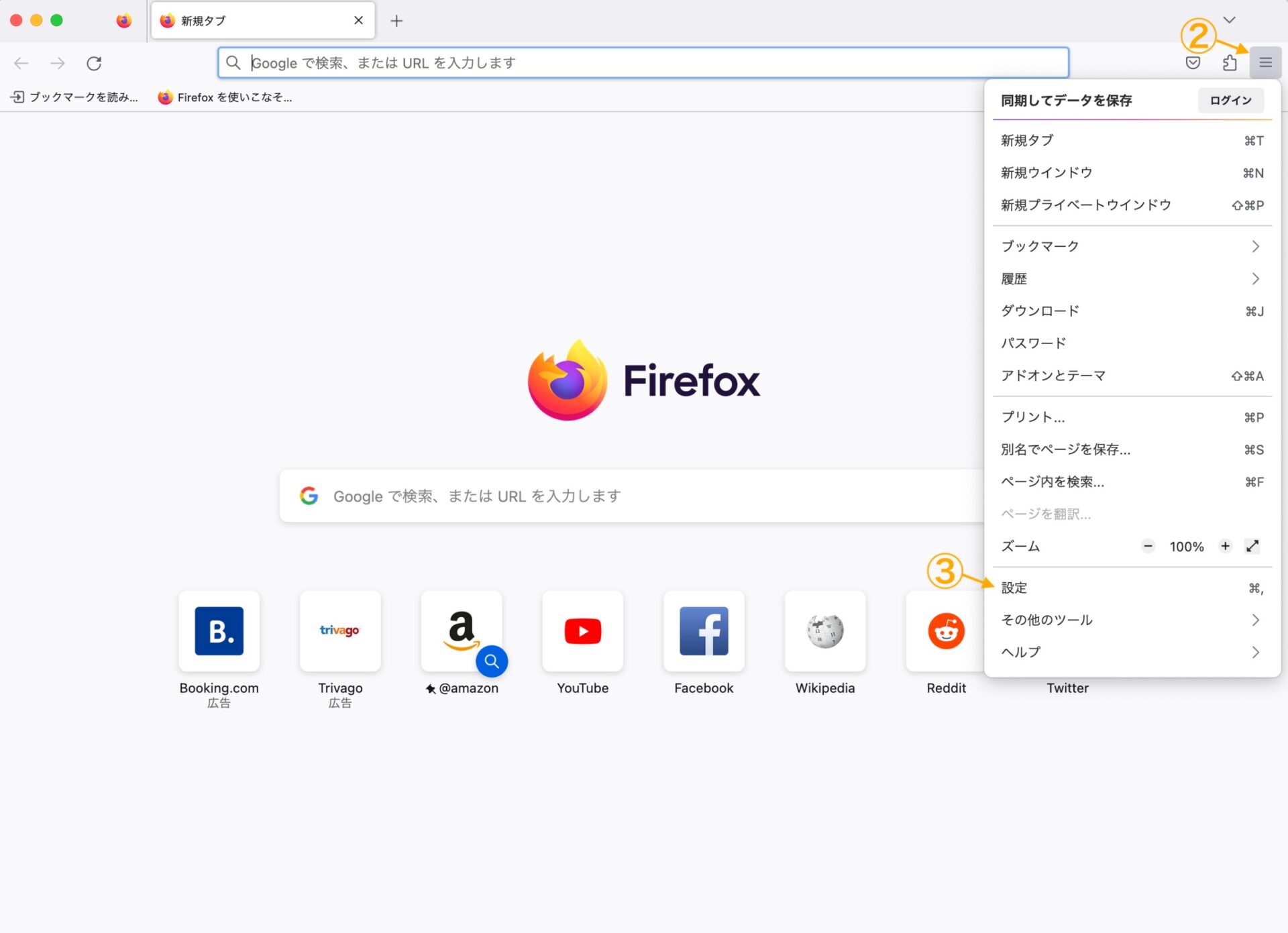Click the Firefox View icon in tab bar
The image size is (1288, 933).
123,21
